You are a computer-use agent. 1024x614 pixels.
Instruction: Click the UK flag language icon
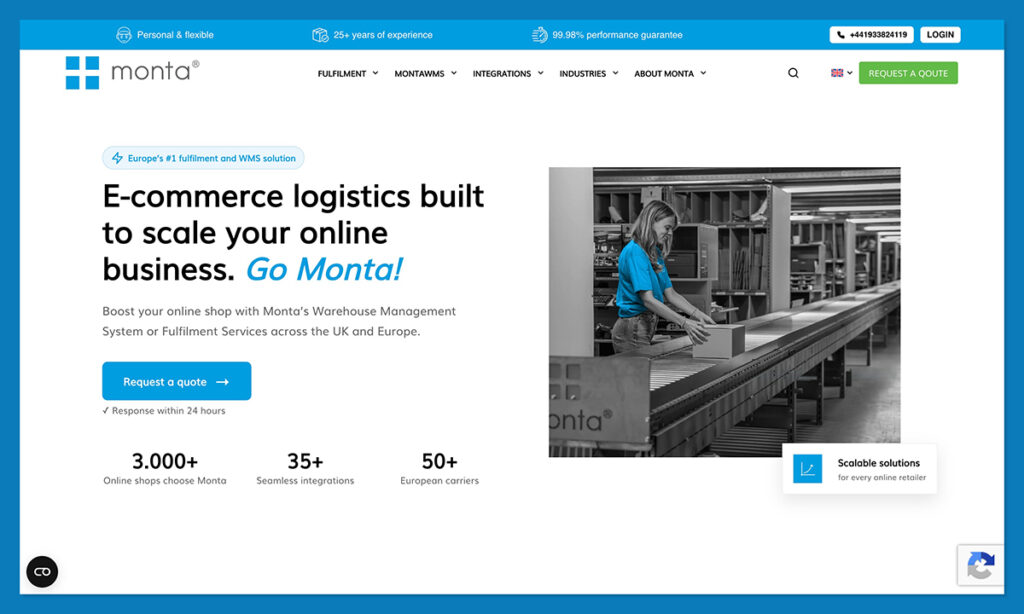[837, 73]
